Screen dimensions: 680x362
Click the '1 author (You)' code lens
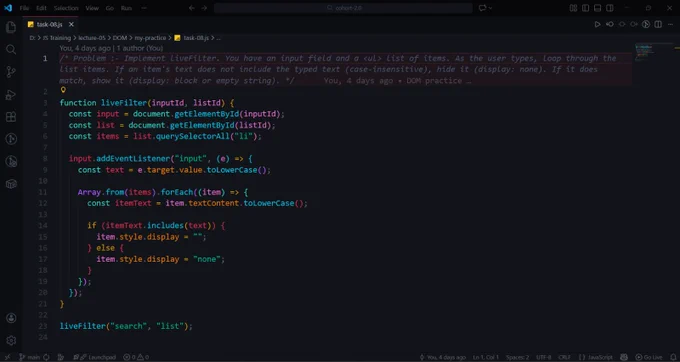(x=140, y=48)
